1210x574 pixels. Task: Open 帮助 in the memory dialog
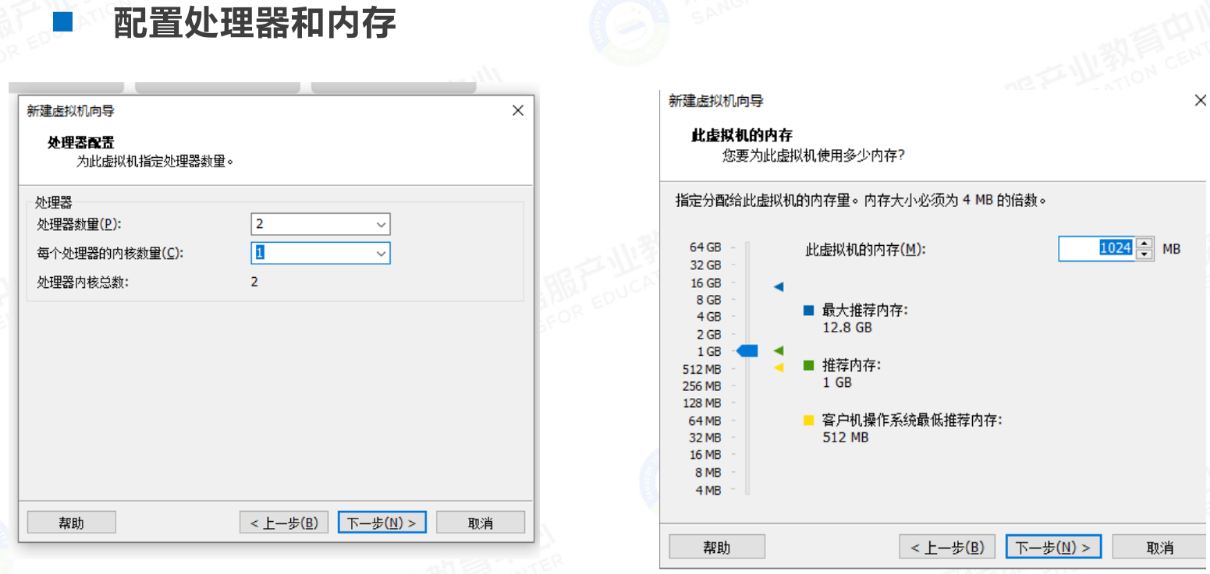click(x=716, y=547)
